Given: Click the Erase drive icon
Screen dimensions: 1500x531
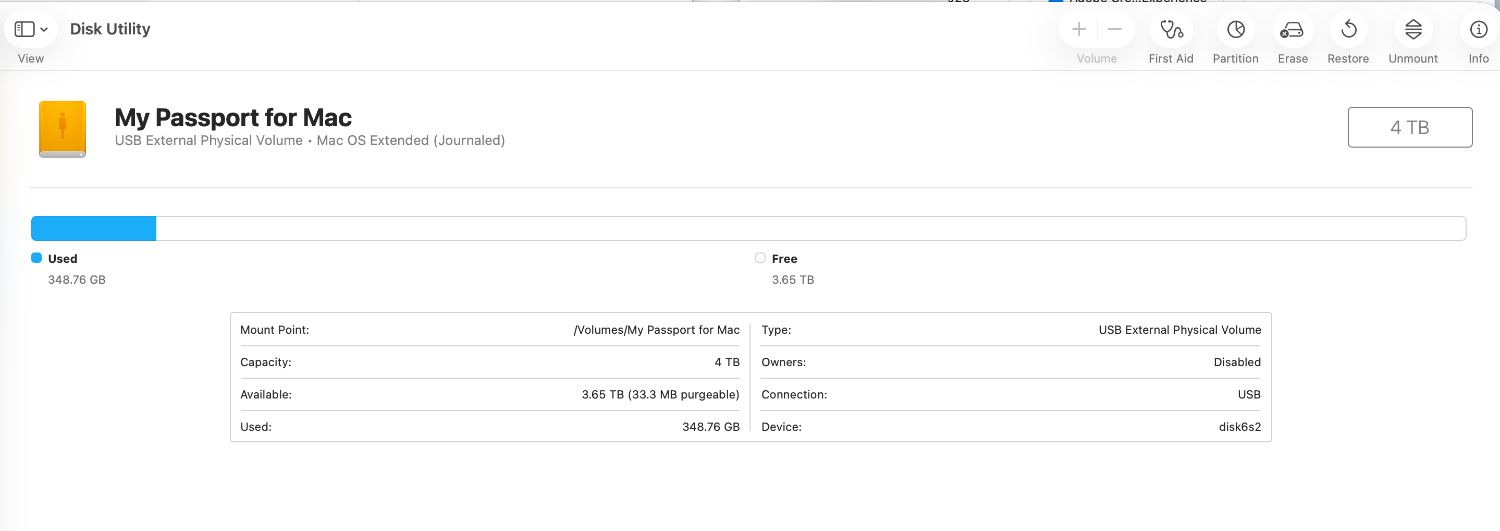Looking at the screenshot, I should pos(1292,30).
